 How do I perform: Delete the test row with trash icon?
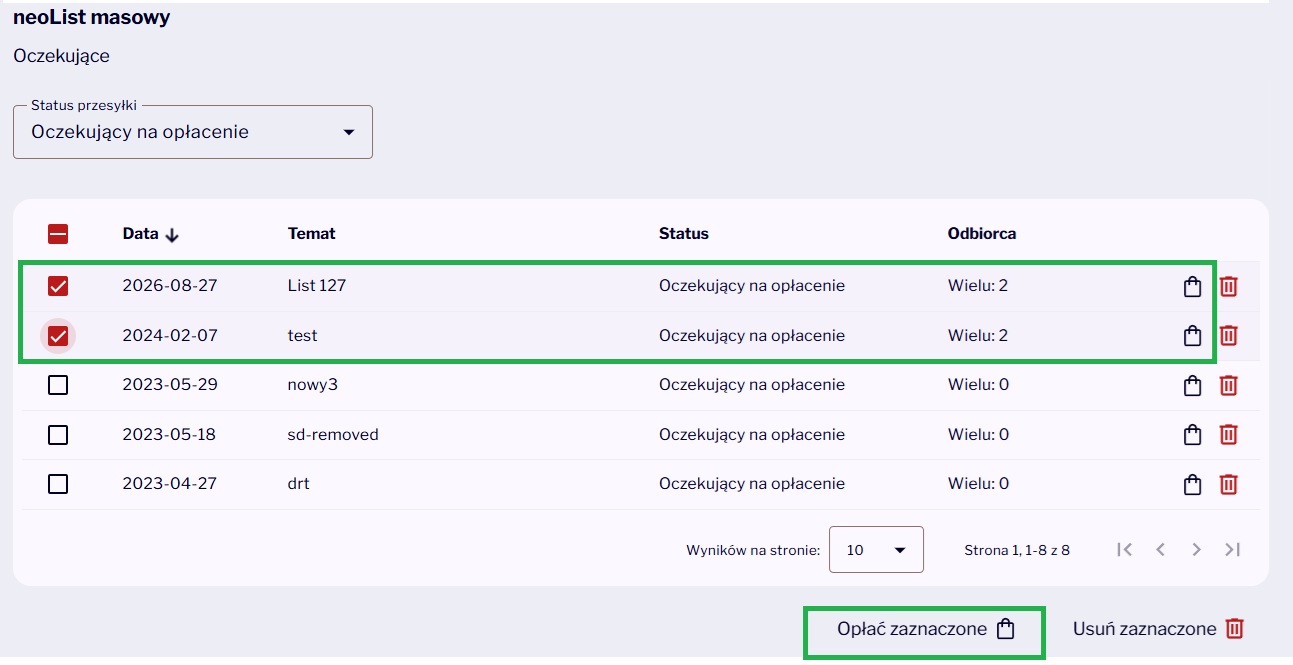(1229, 336)
